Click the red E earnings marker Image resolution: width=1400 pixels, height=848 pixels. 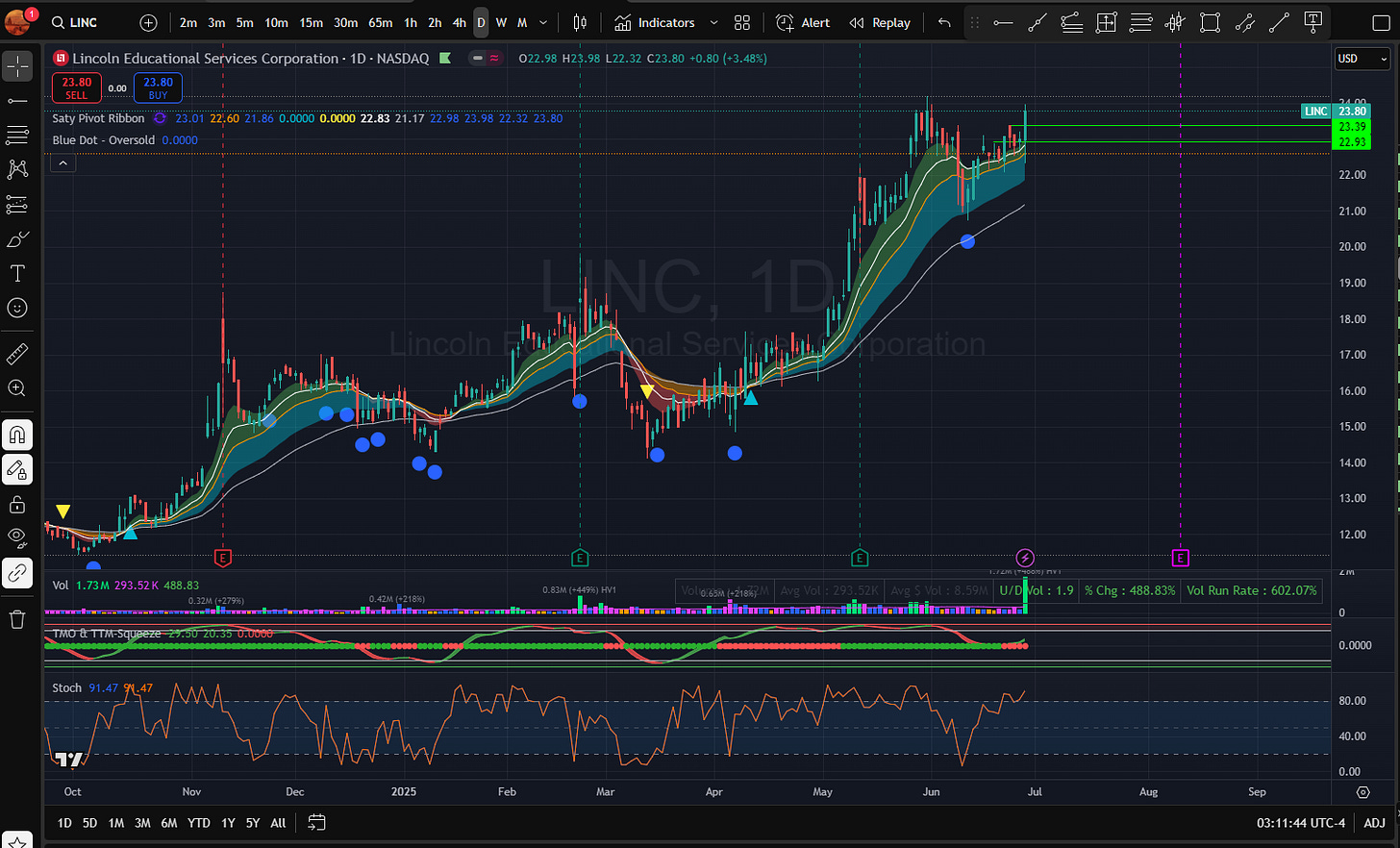pos(223,558)
